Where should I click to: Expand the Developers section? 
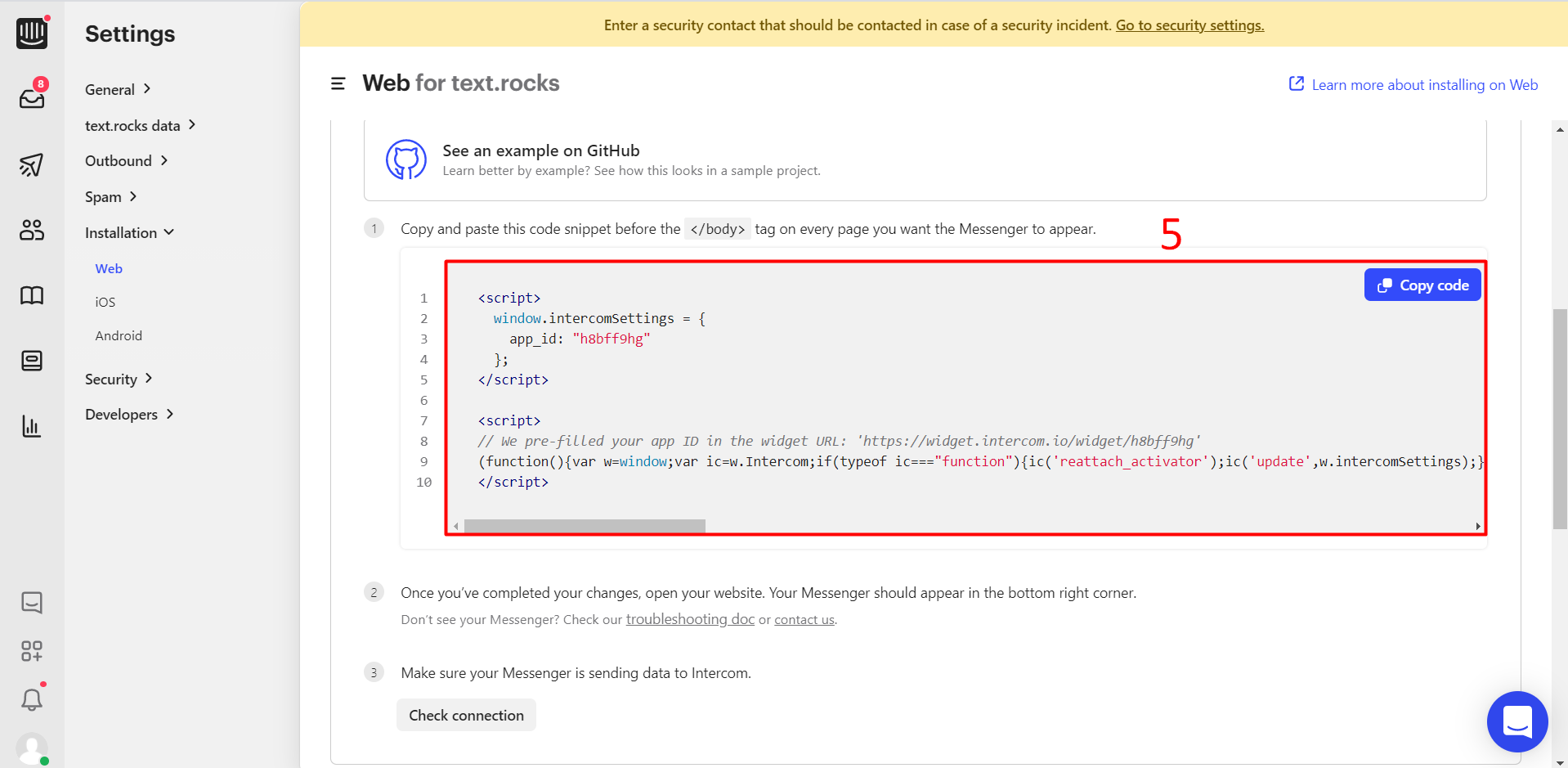click(129, 414)
